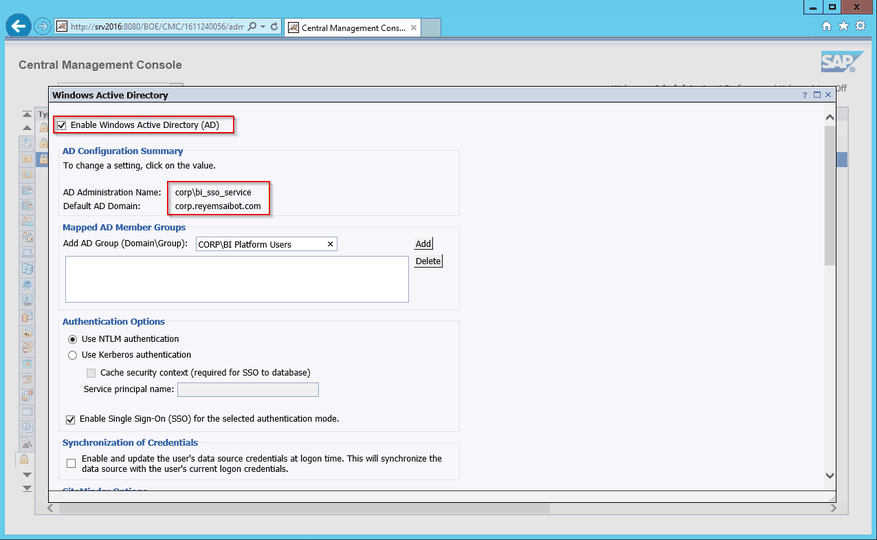Clear the AD Group field with the X
Viewport: 877px width, 540px height.
(330, 244)
